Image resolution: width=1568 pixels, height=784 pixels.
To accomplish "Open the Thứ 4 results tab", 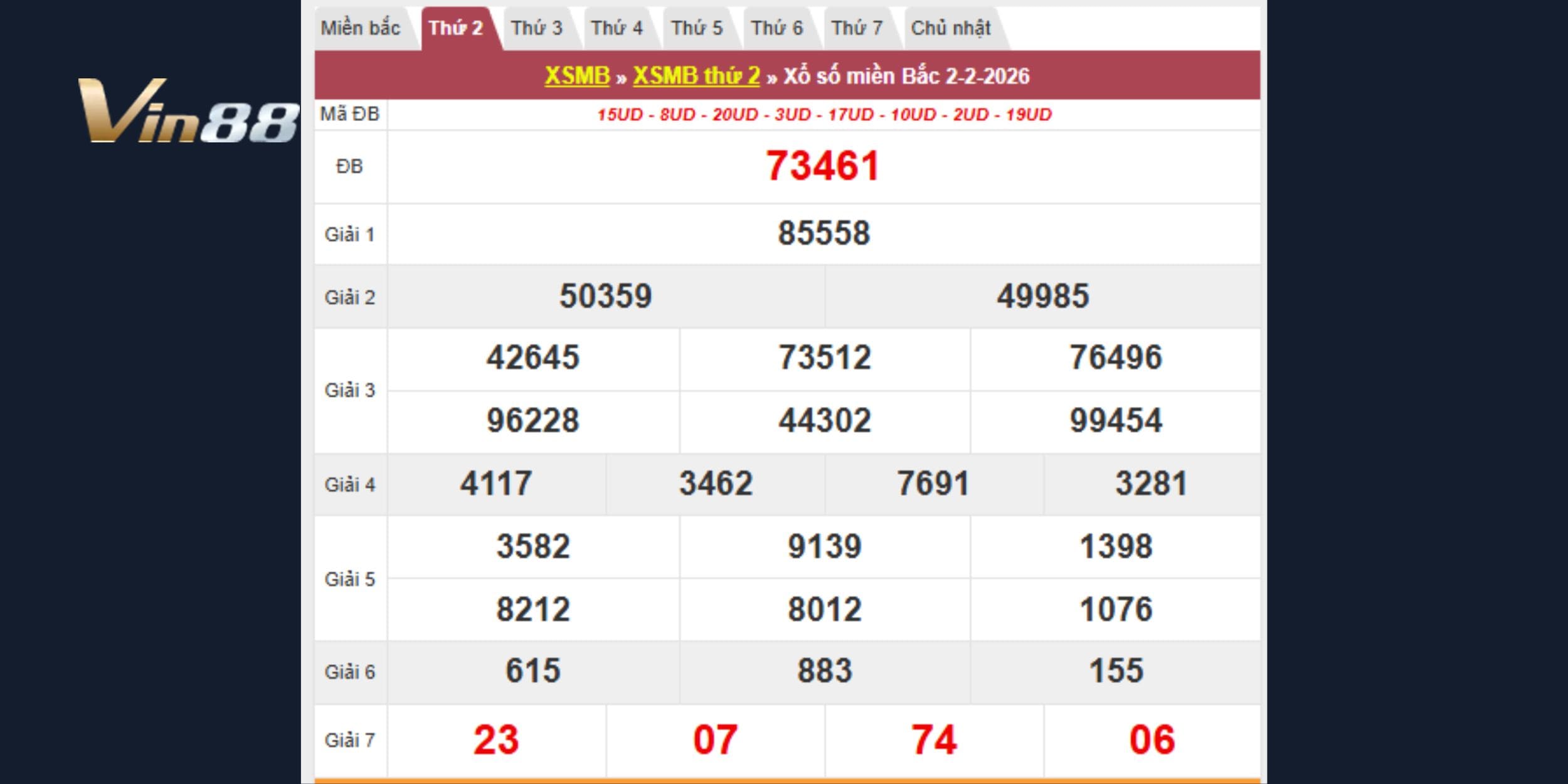I will [617, 28].
